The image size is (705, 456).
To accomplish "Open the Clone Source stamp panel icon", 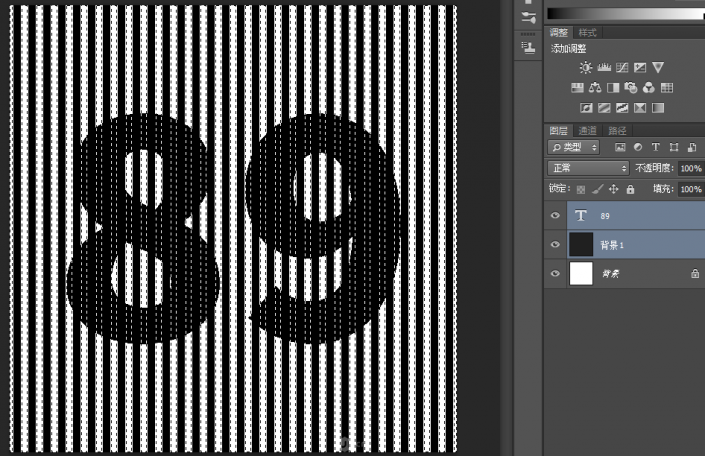I will click(528, 47).
